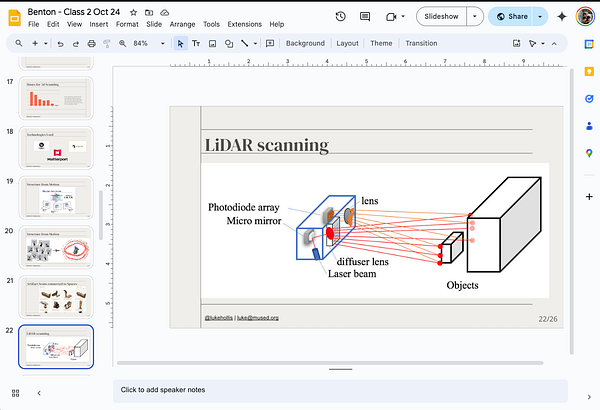This screenshot has height=410, width=600.
Task: Expand Share options dropdown arrow
Action: tap(541, 16)
